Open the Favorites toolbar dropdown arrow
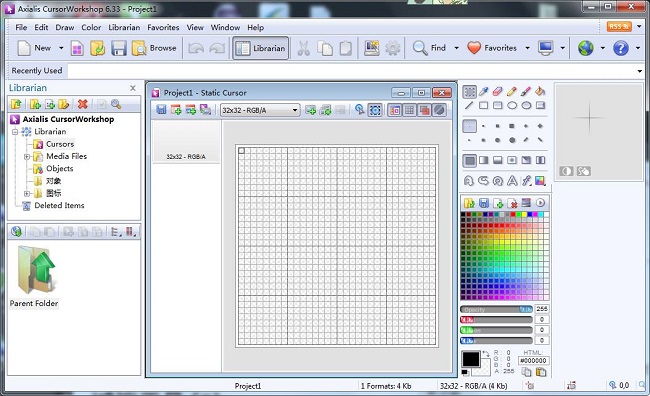This screenshot has height=396, width=650. [527, 48]
